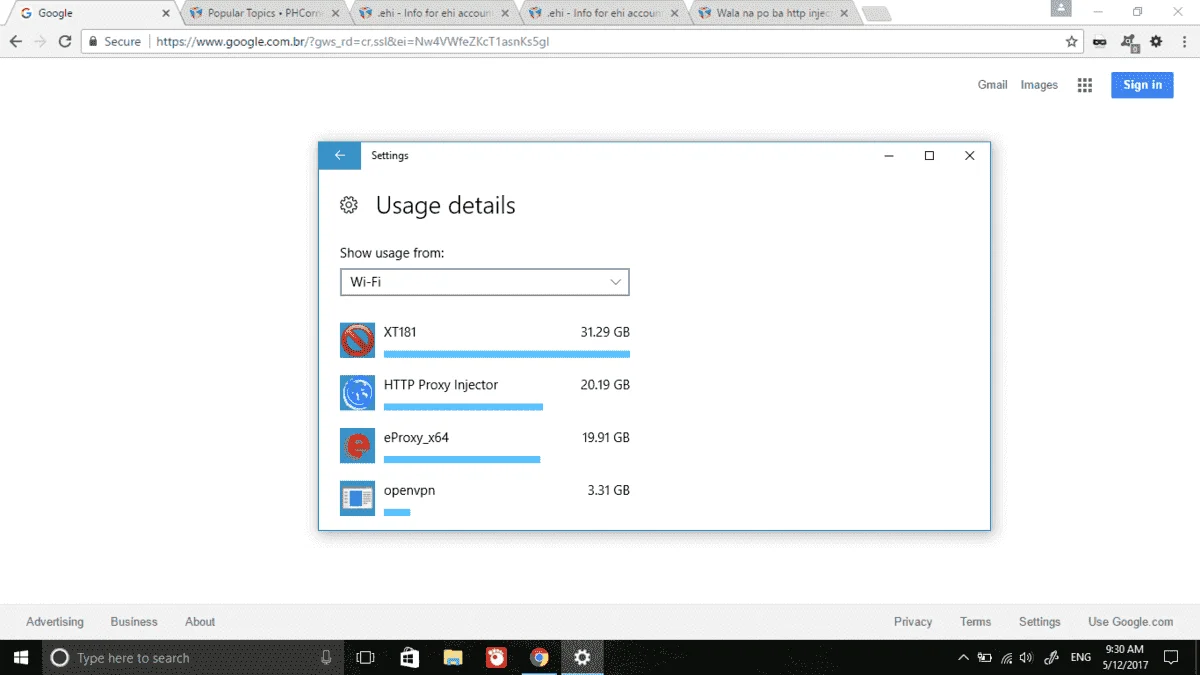Screen dimensions: 1200x675
Task: Click the Sign in button
Action: coord(1142,85)
